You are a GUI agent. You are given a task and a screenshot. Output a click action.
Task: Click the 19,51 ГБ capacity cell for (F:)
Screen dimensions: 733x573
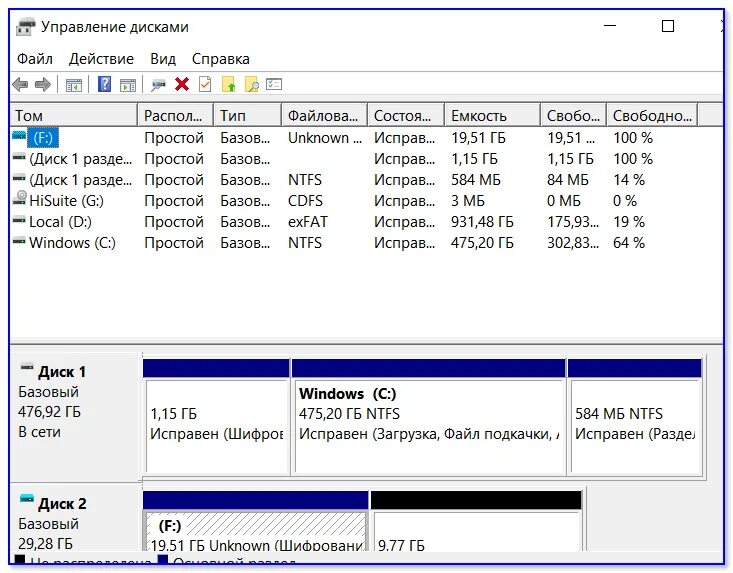click(x=478, y=138)
